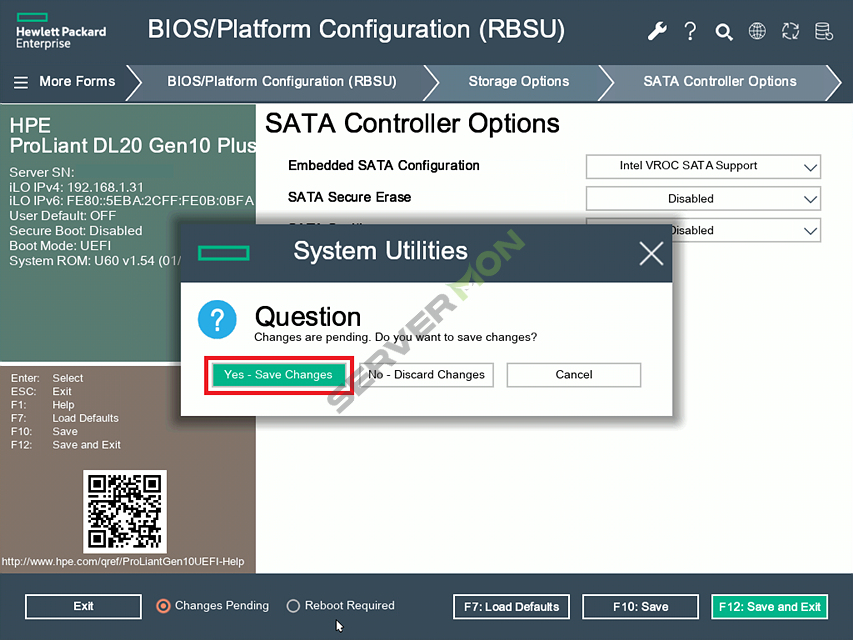Click the SATA Controller Options page heading

tap(412, 124)
